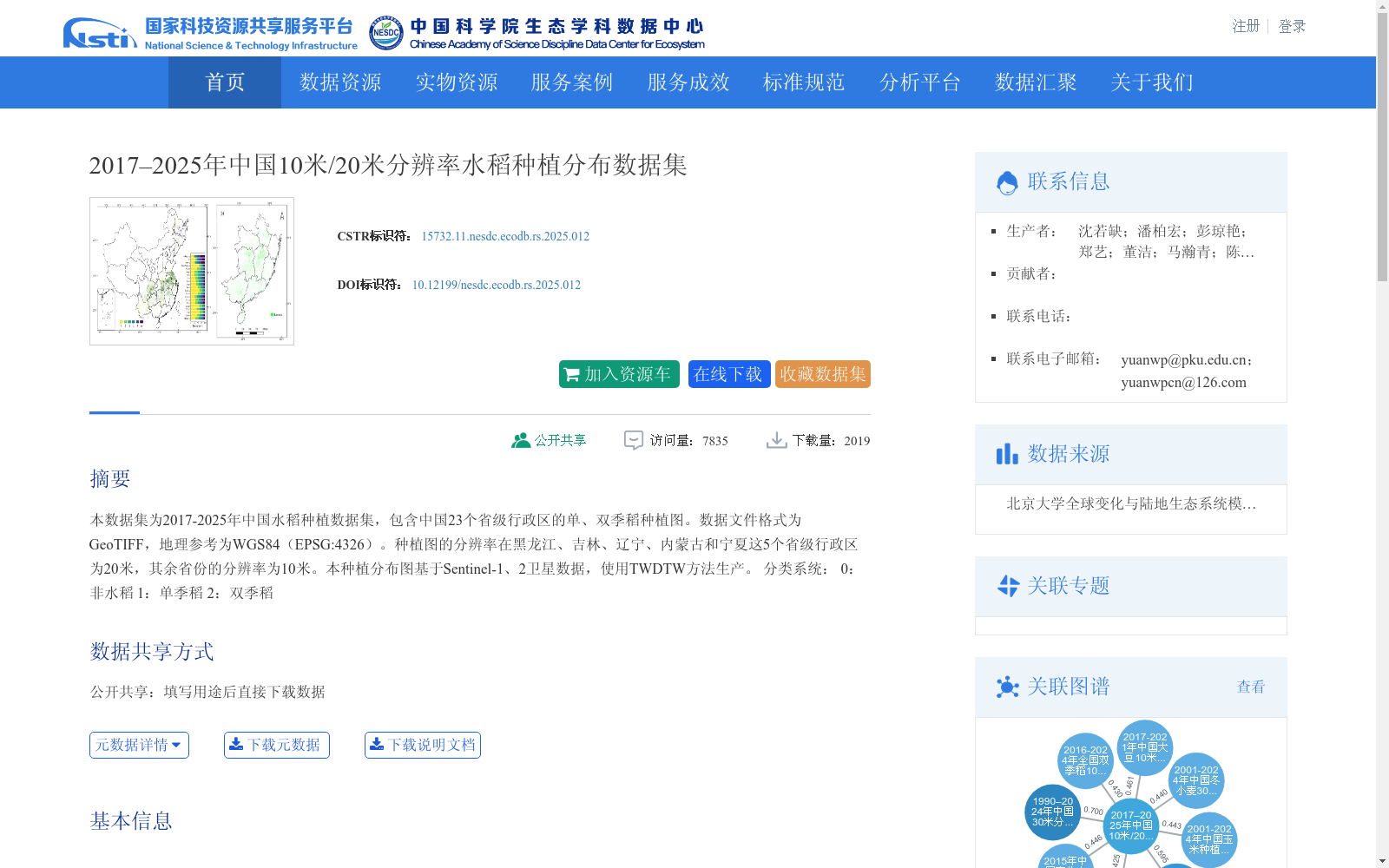This screenshot has width=1389, height=868.
Task: Click the 公开共享 label
Action: [560, 440]
